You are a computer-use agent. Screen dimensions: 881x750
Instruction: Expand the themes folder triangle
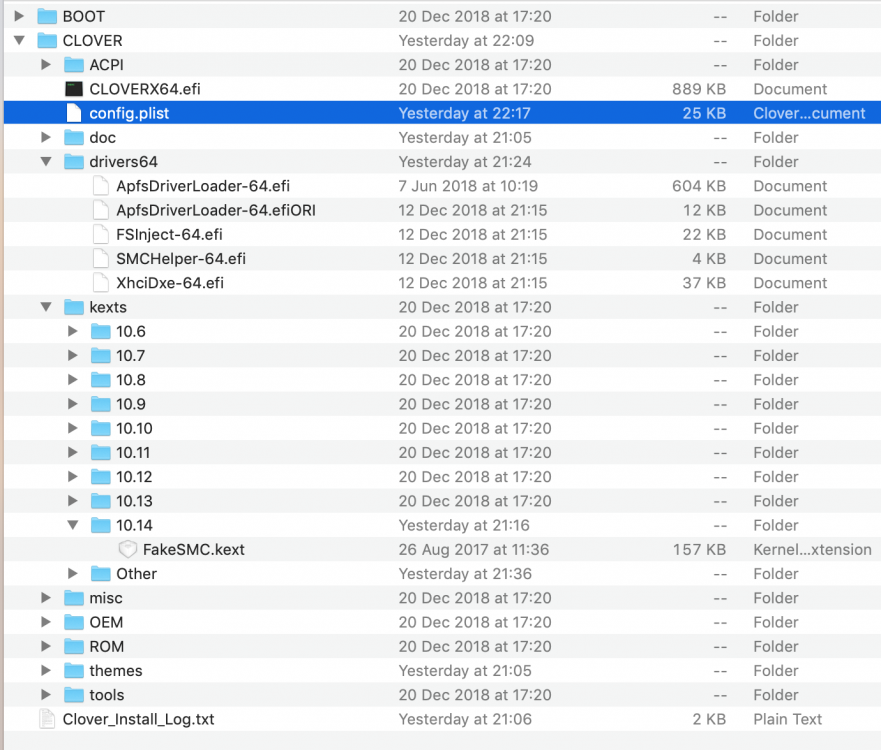tap(46, 670)
